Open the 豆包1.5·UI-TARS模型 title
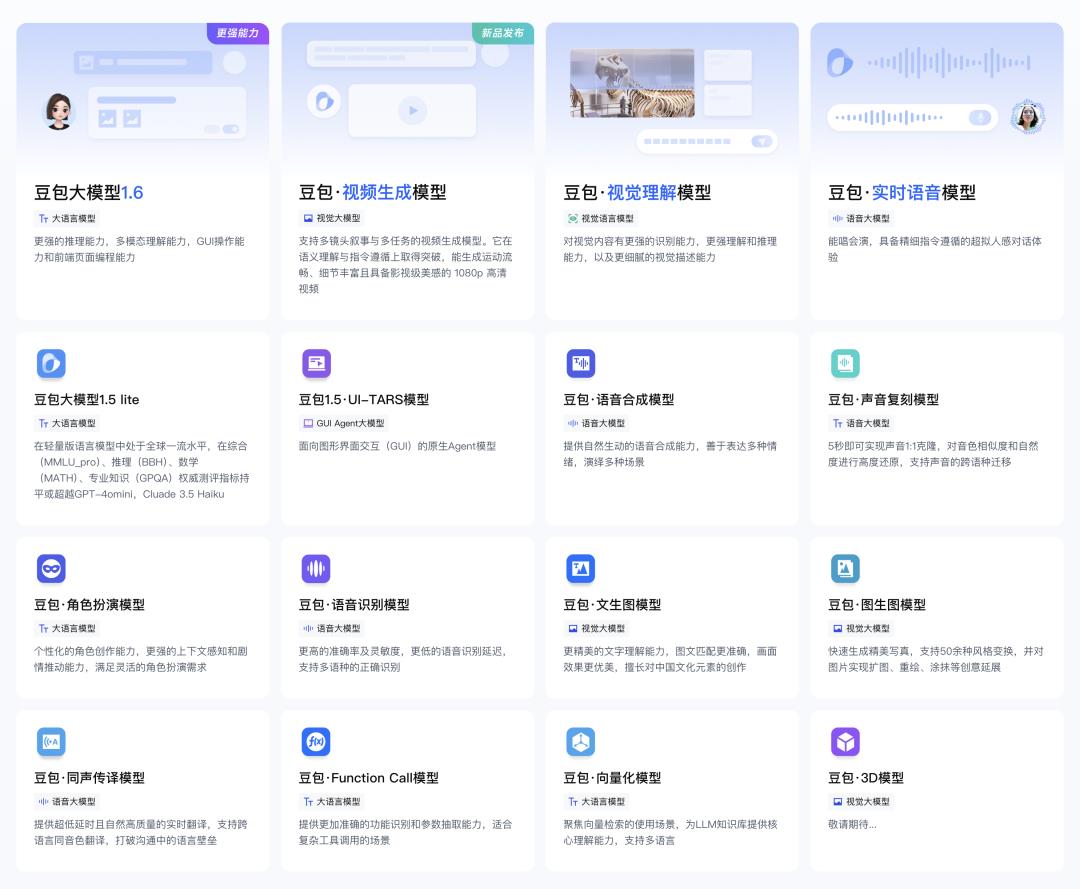 364,399
